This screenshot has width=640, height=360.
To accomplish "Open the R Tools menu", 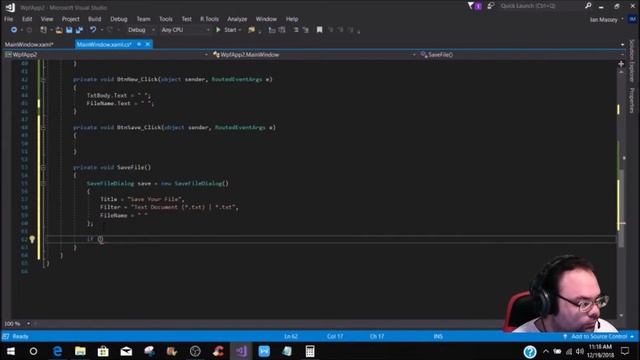I will point(209,19).
